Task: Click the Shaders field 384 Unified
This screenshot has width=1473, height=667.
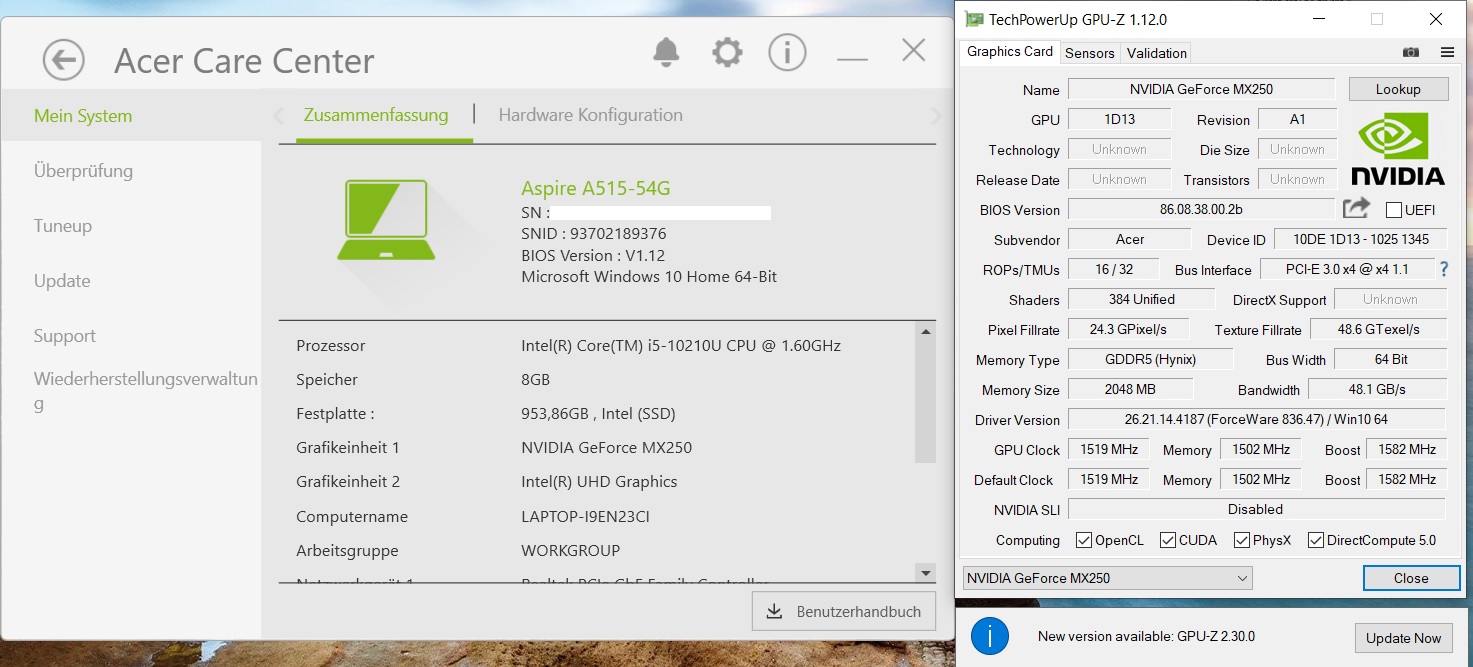Action: [x=1141, y=299]
